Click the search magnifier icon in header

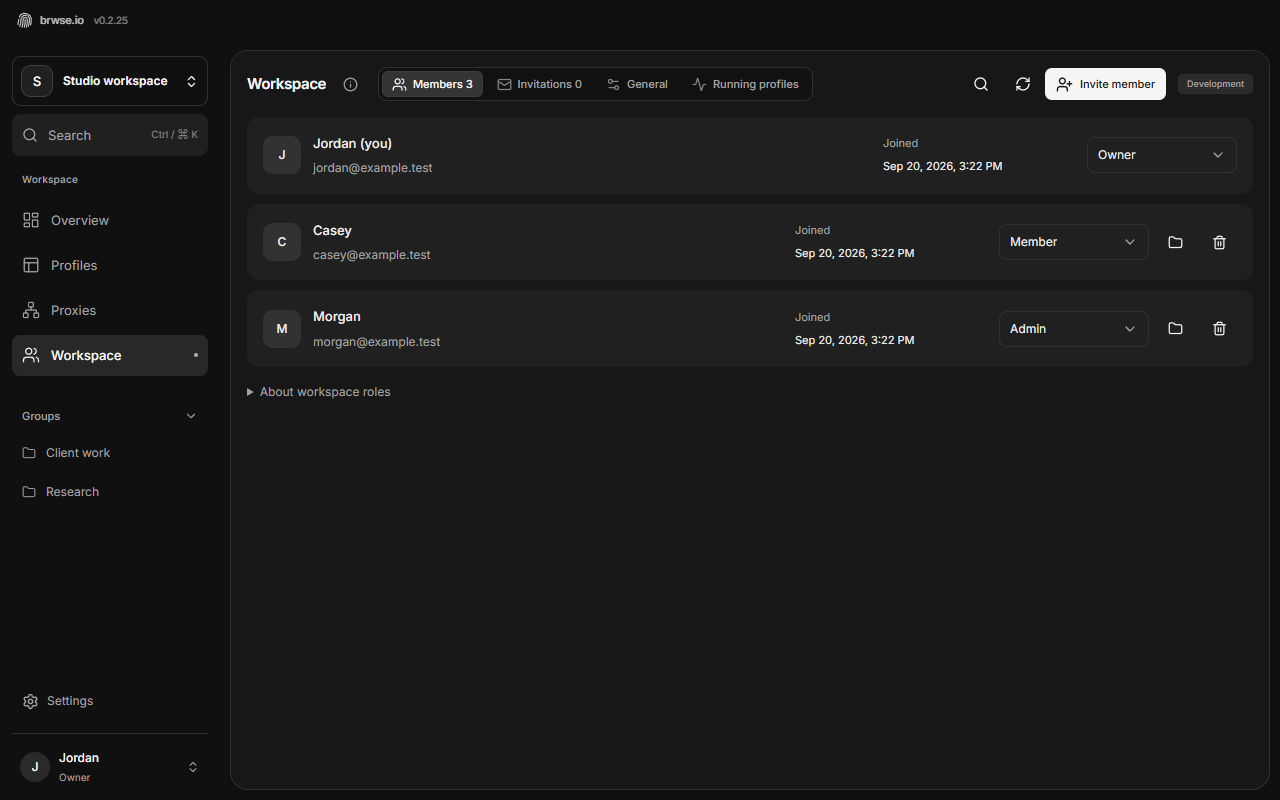click(981, 84)
